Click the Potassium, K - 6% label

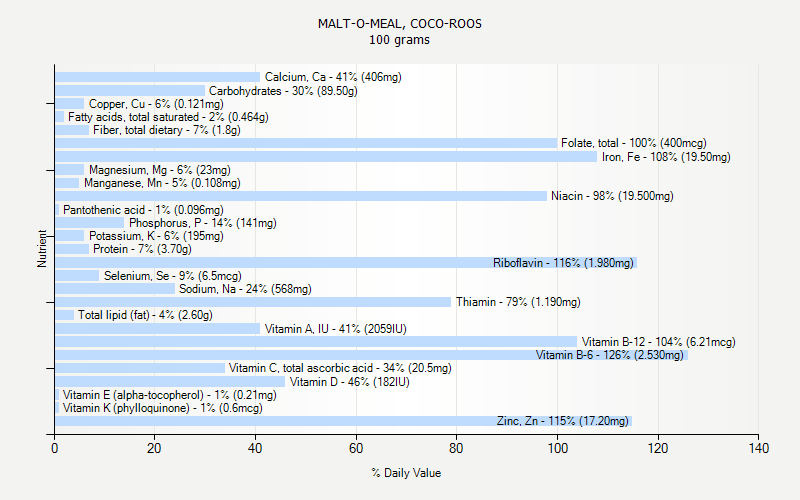pyautogui.click(x=156, y=236)
